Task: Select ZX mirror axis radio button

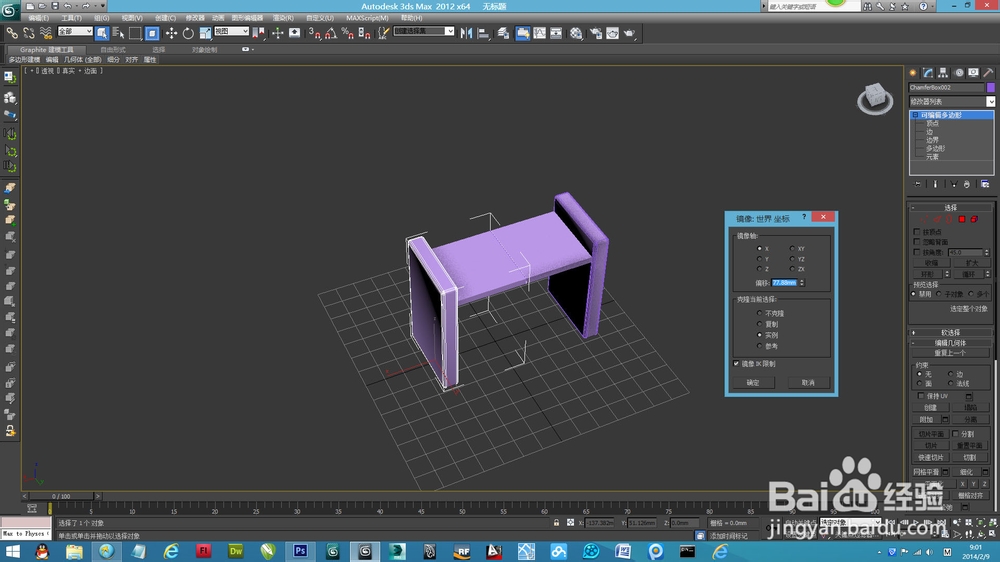Action: 792,269
